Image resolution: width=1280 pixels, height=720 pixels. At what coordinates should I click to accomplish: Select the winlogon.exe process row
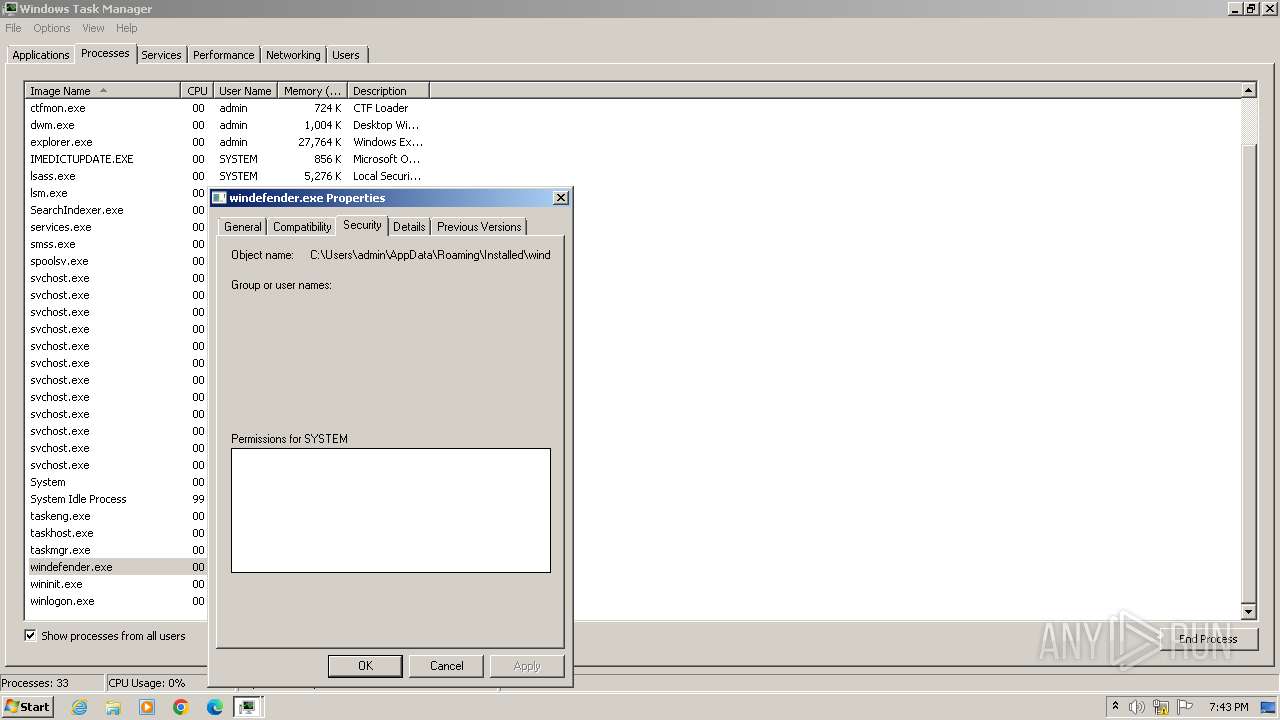tap(117, 601)
